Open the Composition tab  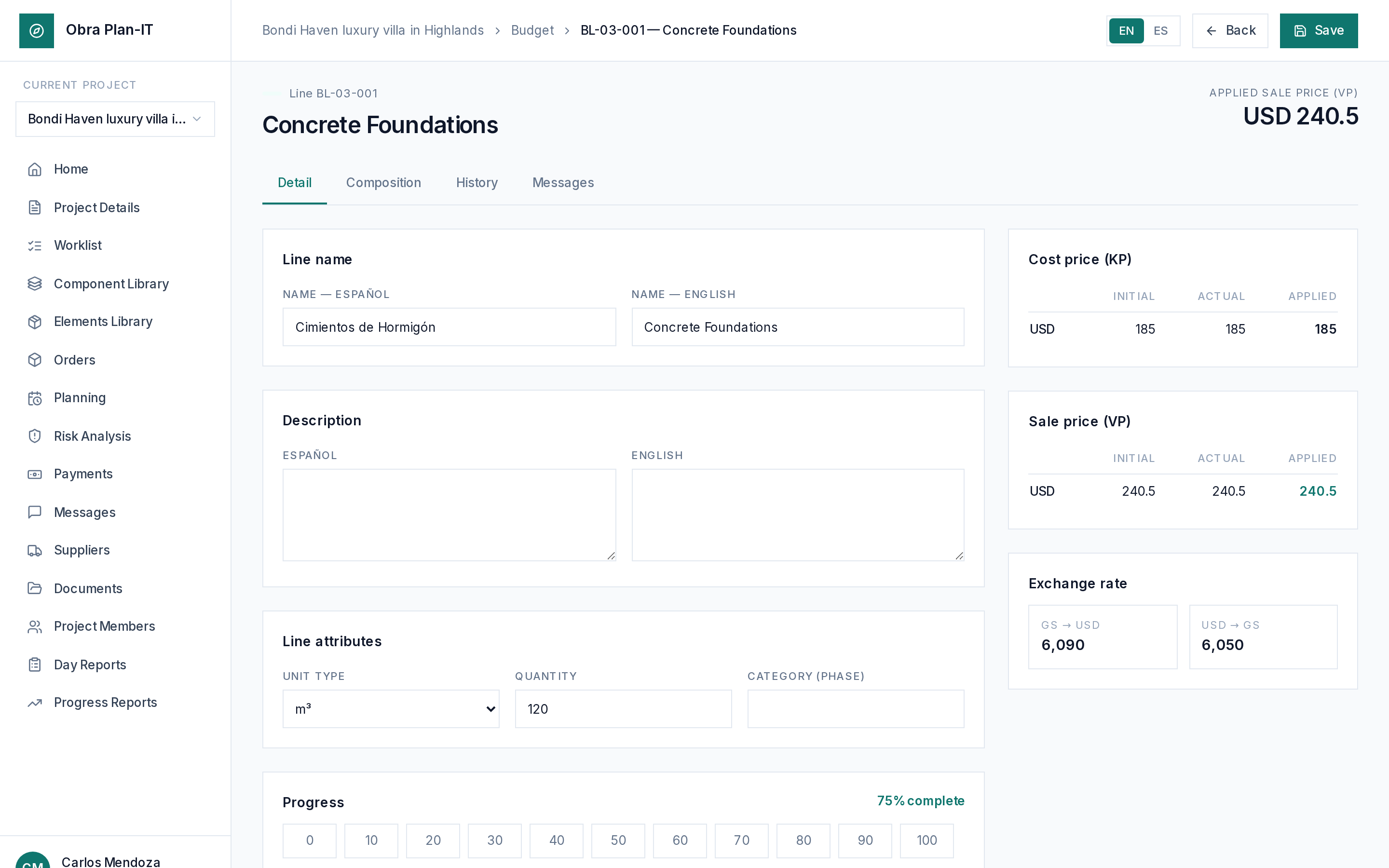(383, 183)
